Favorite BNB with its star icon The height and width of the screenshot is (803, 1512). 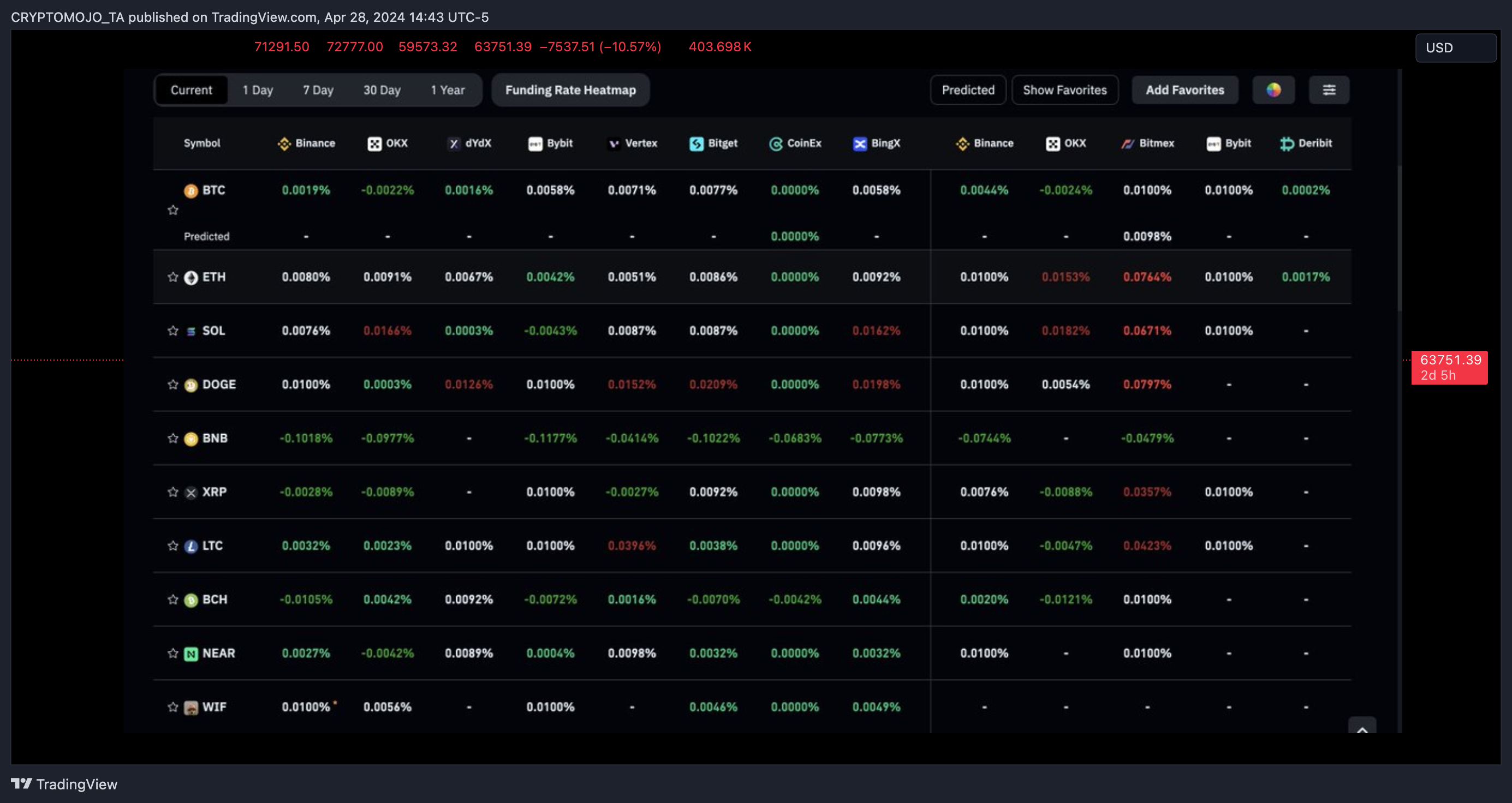[x=172, y=438]
